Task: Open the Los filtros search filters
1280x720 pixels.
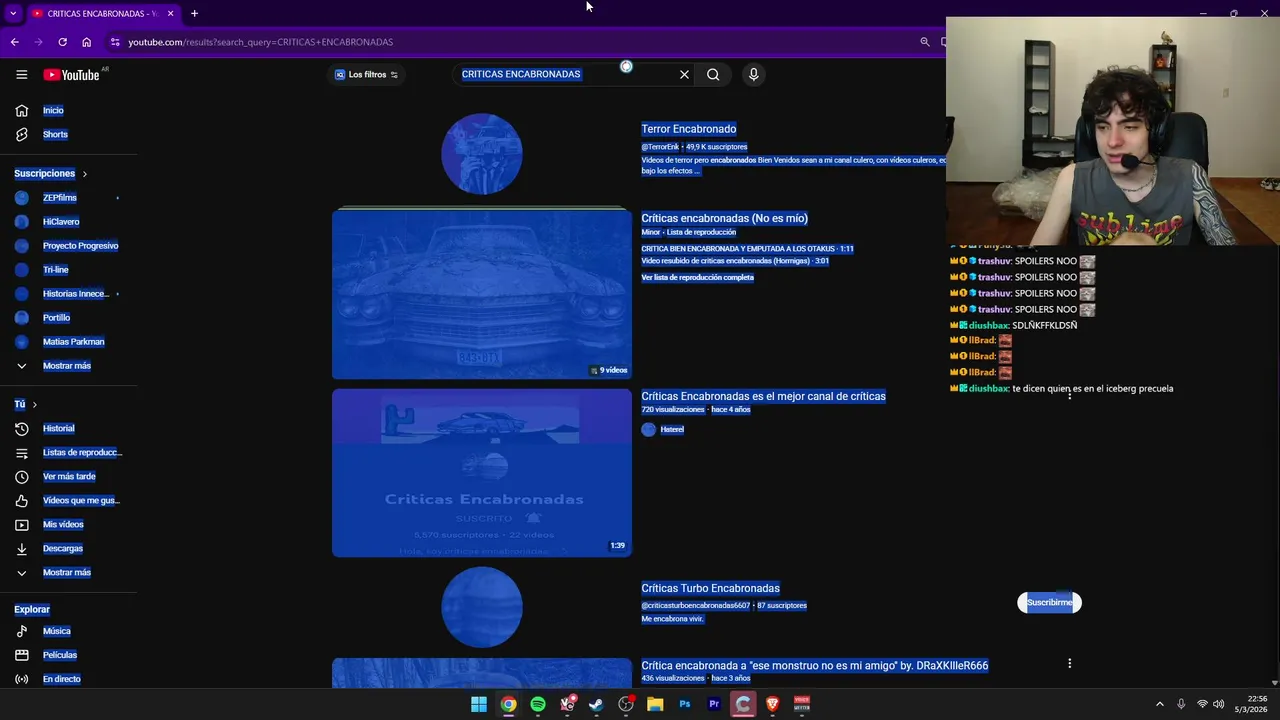Action: coord(366,74)
